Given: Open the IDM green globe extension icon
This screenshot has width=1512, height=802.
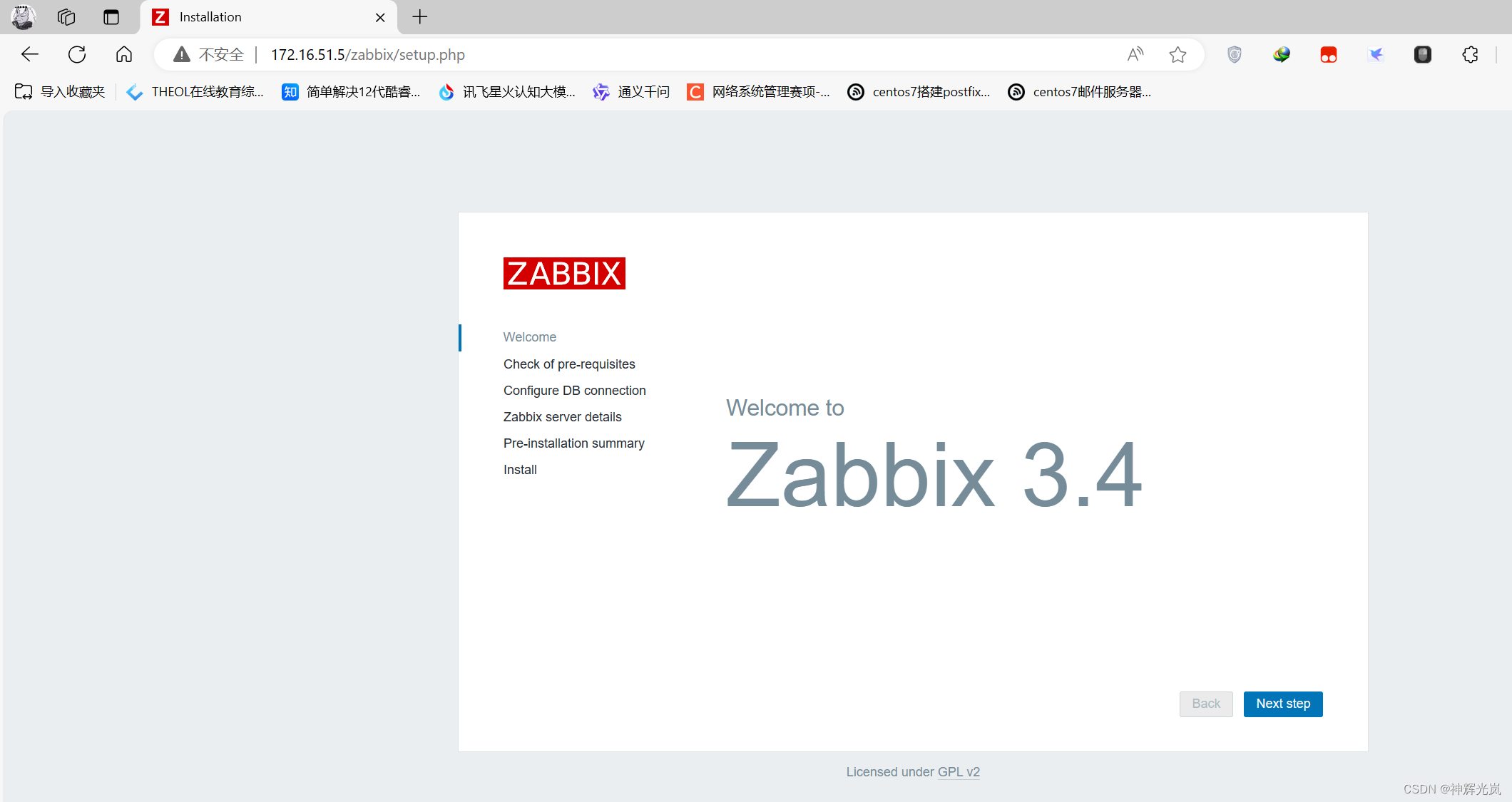Looking at the screenshot, I should (1282, 55).
